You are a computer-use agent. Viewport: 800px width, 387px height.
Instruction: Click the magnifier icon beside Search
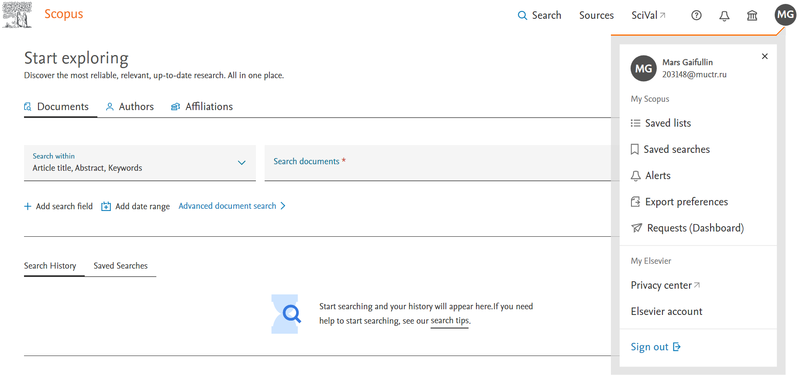click(522, 15)
